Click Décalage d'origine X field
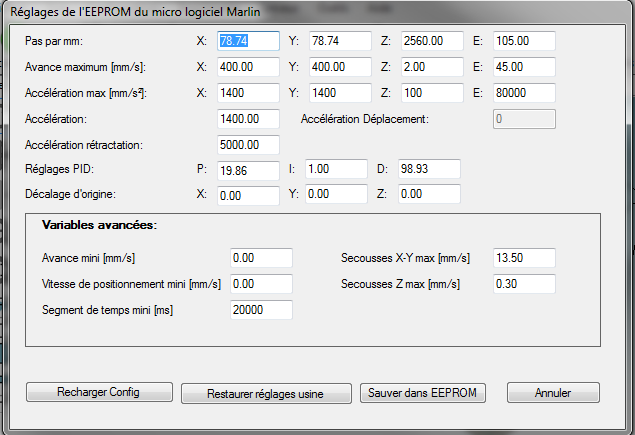This screenshot has width=635, height=435. tap(248, 196)
